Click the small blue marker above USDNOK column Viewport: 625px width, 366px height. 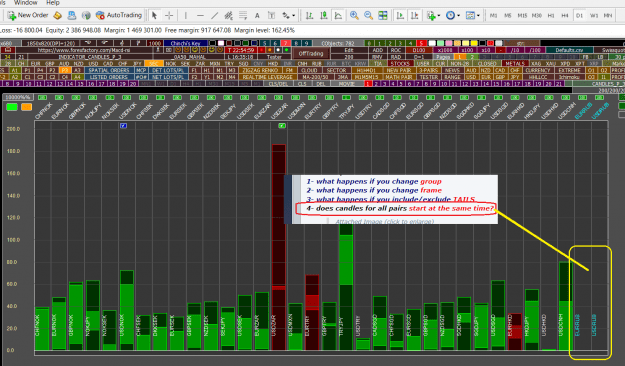tap(124, 126)
